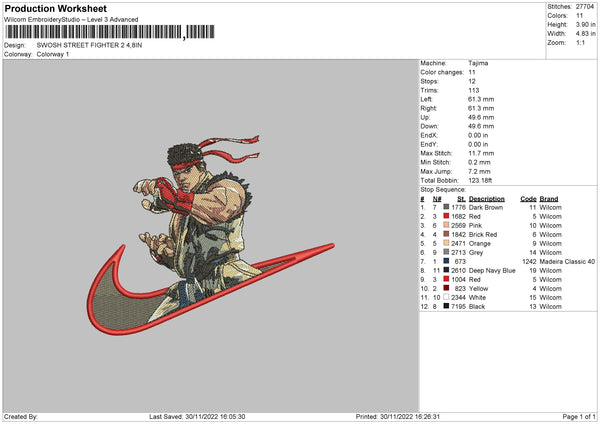Click the Stitches count value
The width and height of the screenshot is (600, 424).
585,7
